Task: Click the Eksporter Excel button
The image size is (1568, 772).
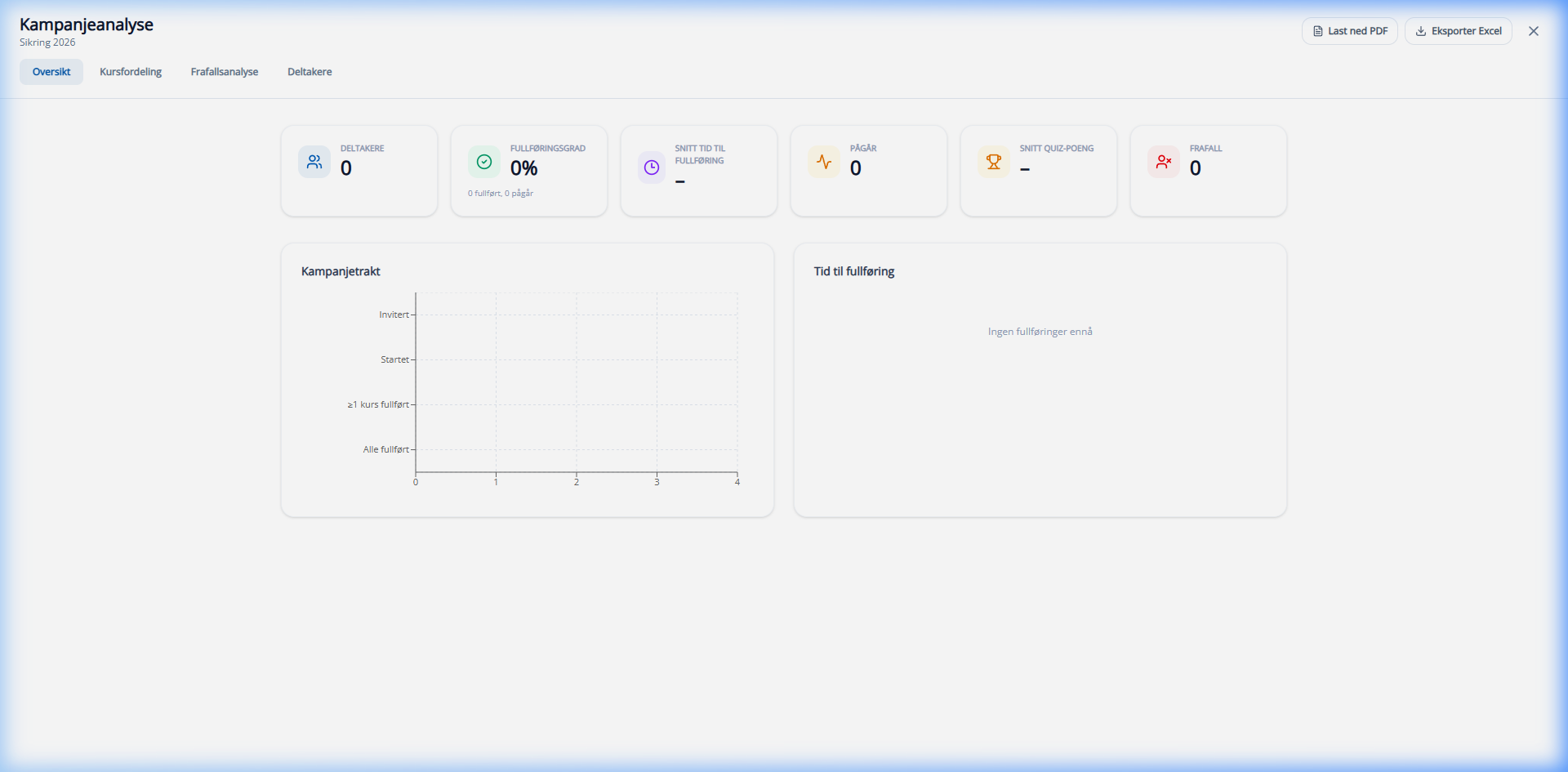Action: (x=1459, y=31)
